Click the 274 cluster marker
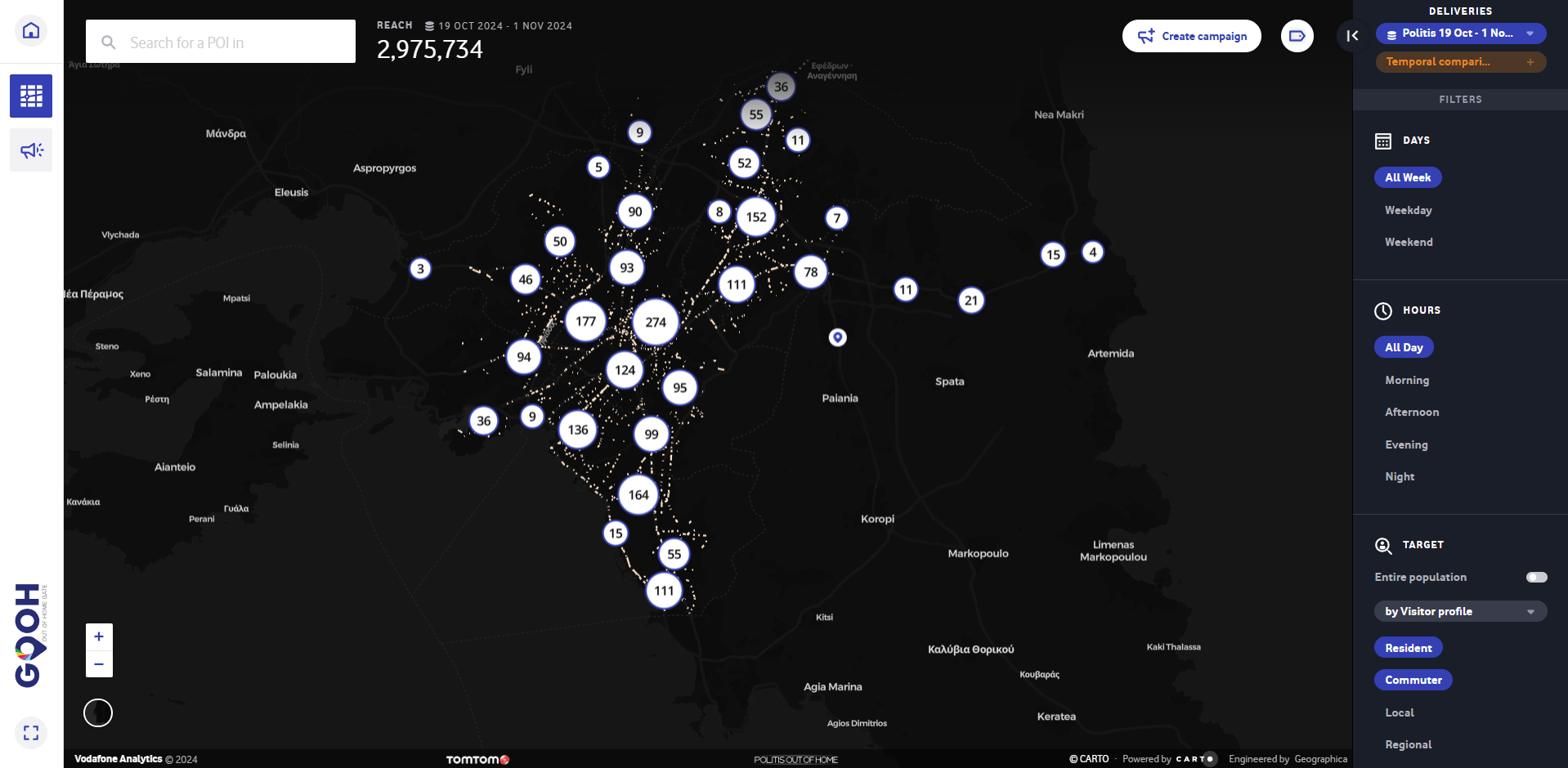Screen dimensions: 1568x768 click(656, 323)
